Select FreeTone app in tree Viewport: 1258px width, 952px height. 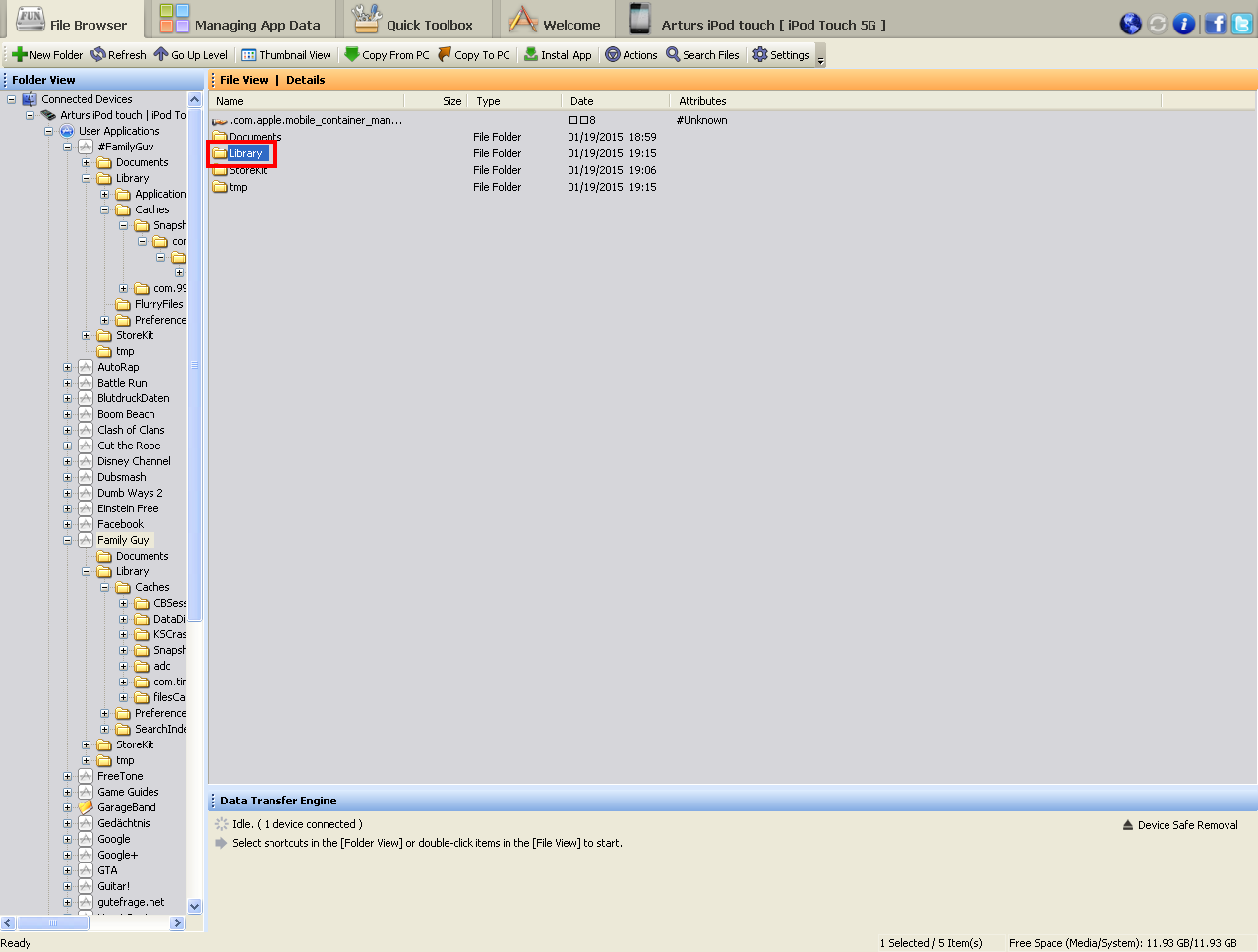120,776
